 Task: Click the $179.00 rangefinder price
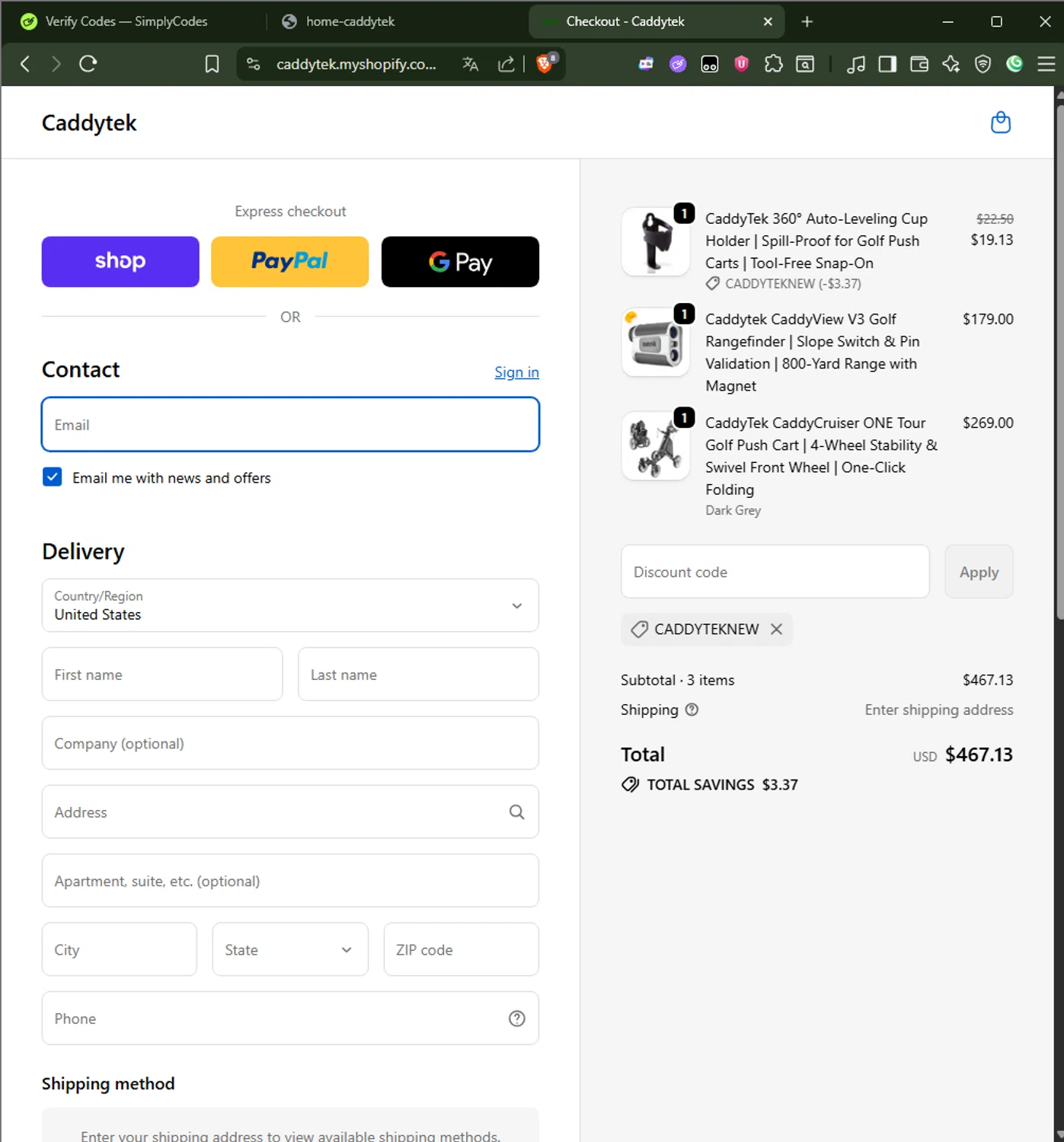point(988,319)
